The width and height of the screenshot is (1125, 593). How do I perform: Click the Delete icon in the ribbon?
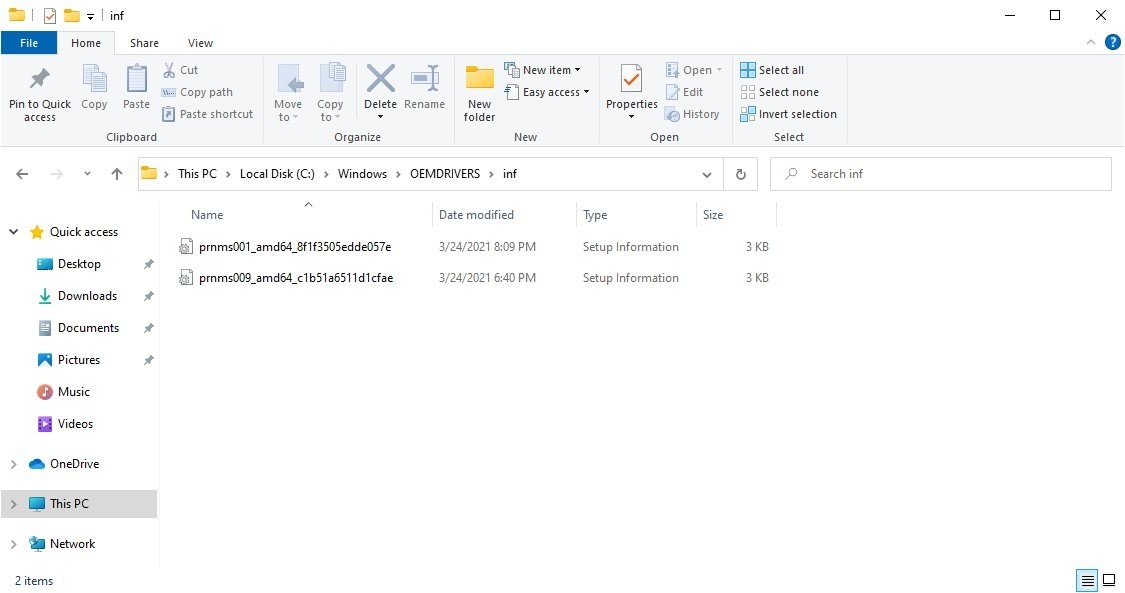[380, 80]
